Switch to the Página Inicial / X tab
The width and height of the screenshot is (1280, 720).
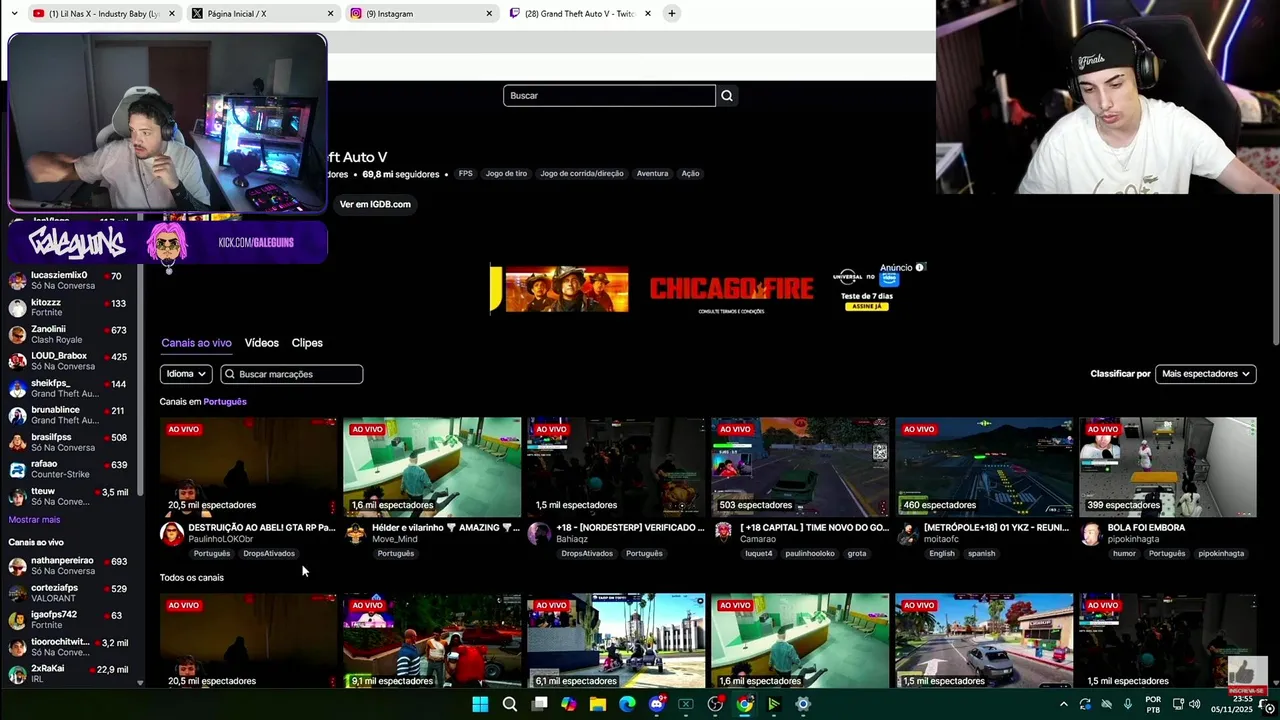(x=264, y=14)
